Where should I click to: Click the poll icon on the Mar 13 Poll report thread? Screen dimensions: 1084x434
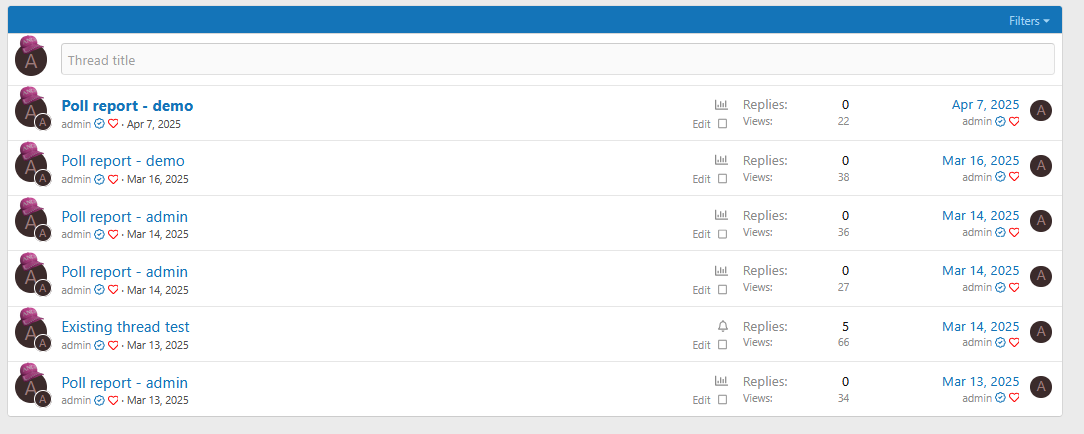[x=721, y=381]
